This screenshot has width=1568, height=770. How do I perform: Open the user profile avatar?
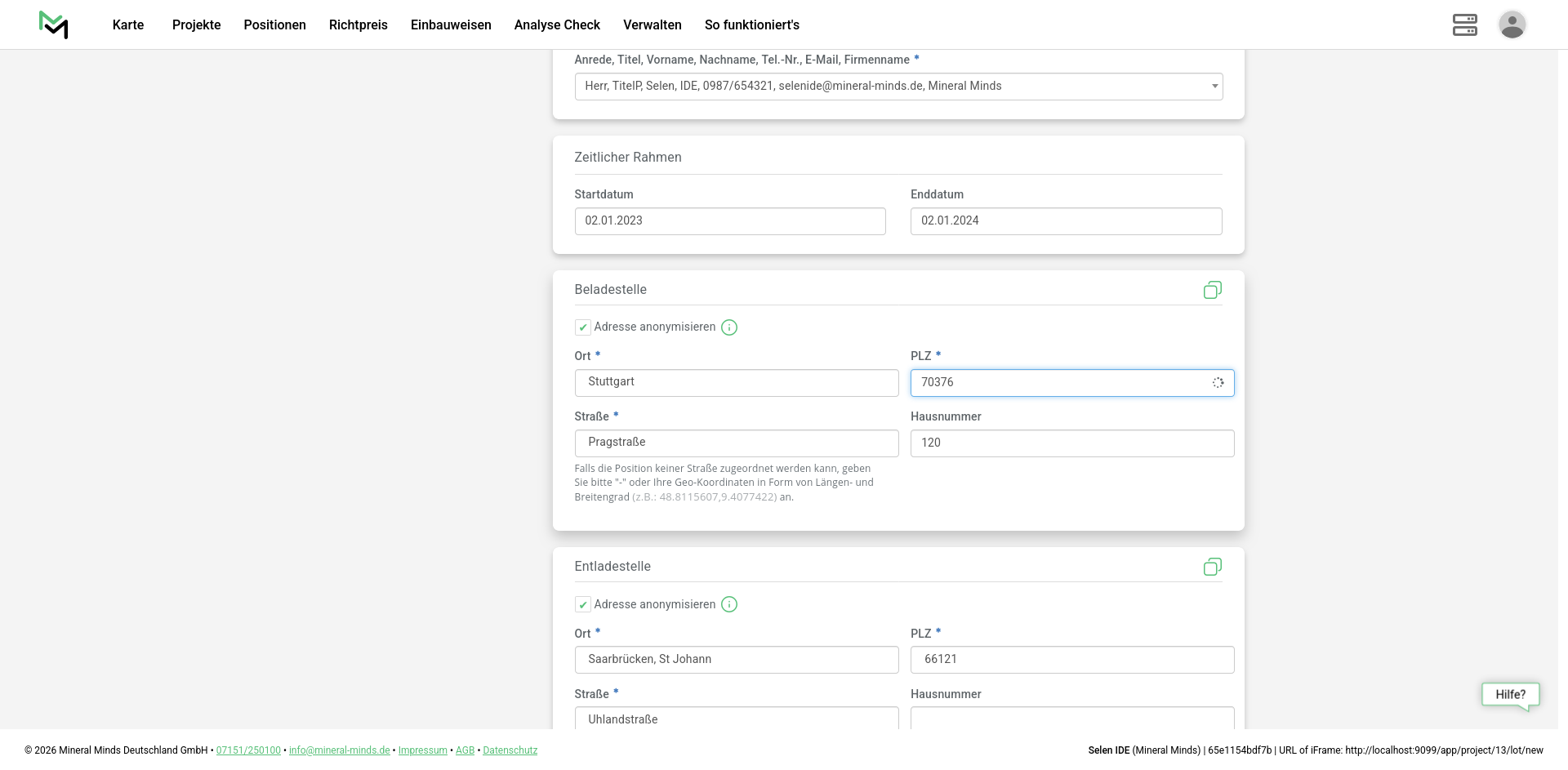click(x=1512, y=24)
